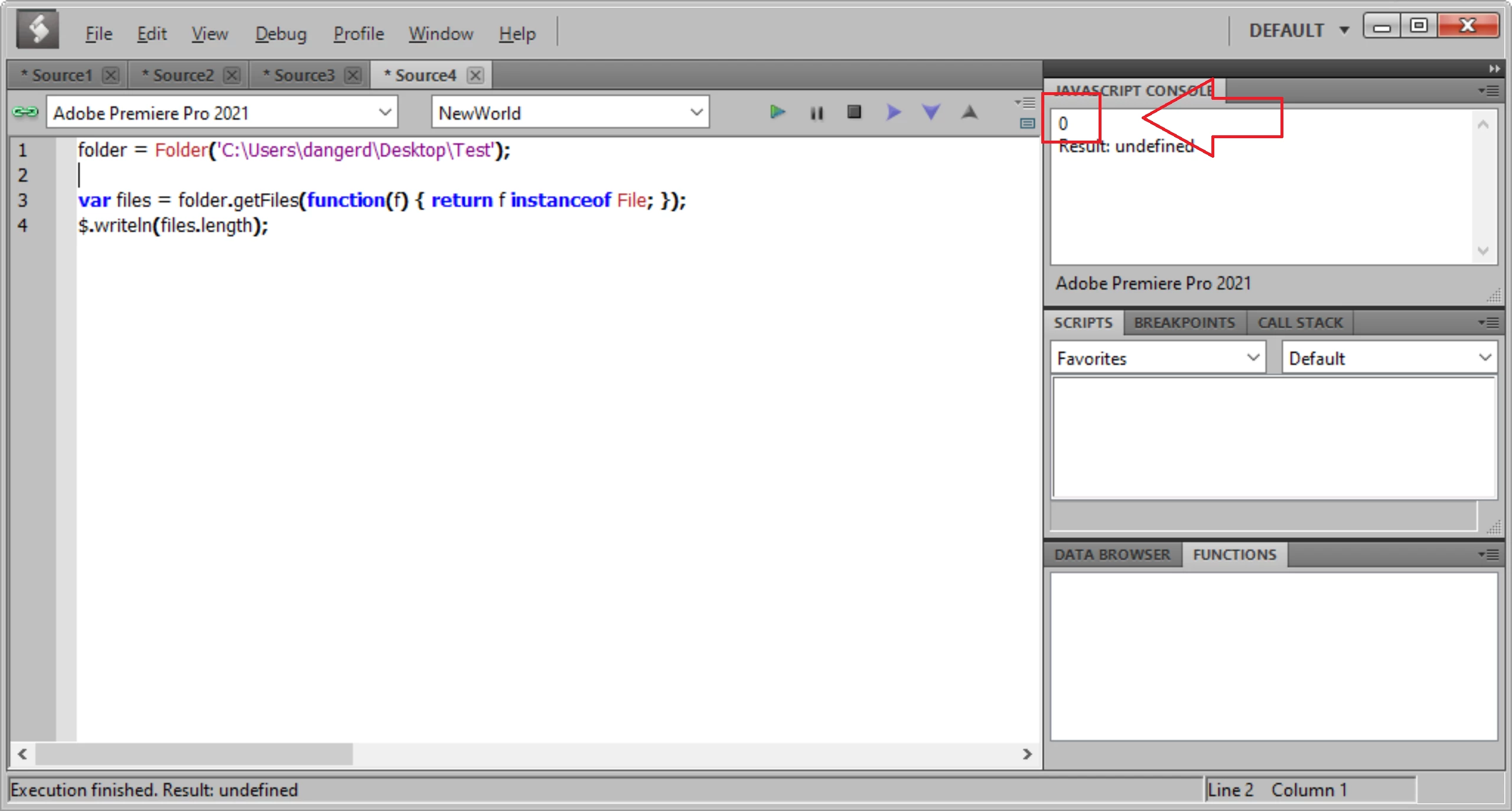
Task: Collapse the right panels with the double-arrow icon
Action: click(x=1494, y=69)
